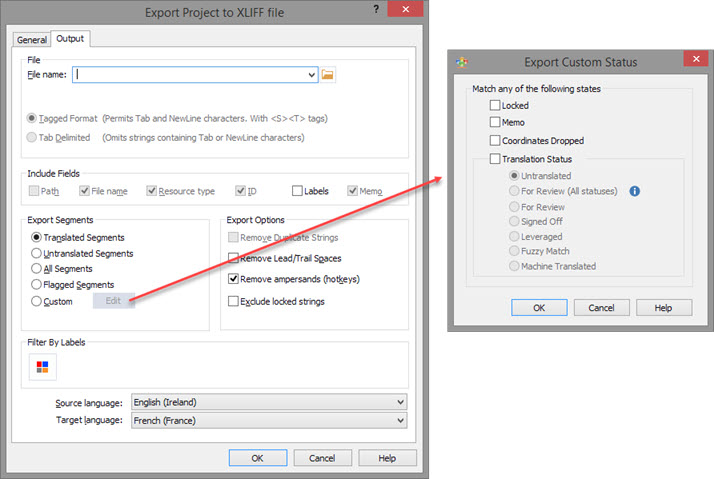Check the Coordinates Dropped checkbox

(x=495, y=140)
